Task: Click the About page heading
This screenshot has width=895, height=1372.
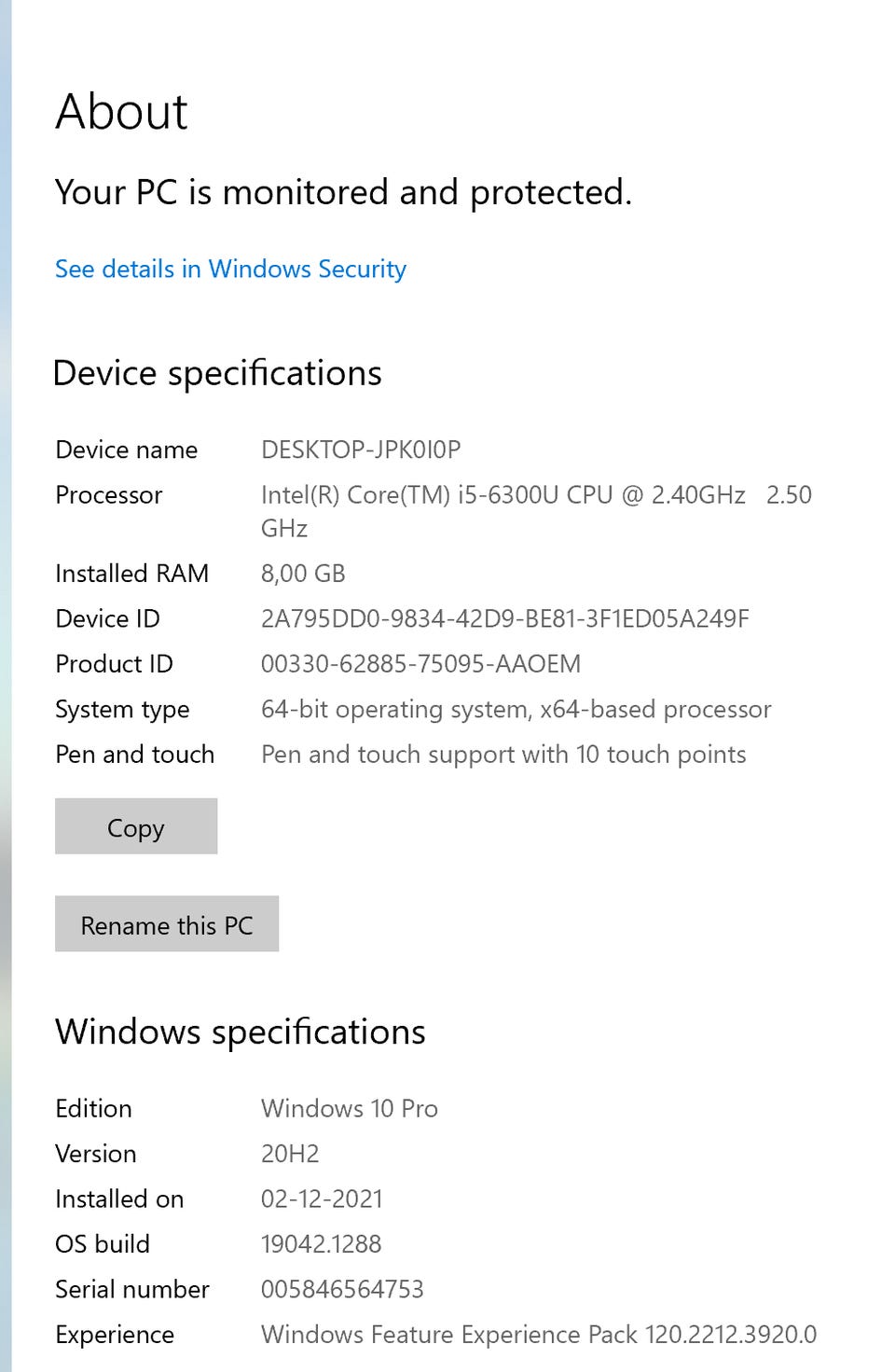Action: click(x=121, y=112)
